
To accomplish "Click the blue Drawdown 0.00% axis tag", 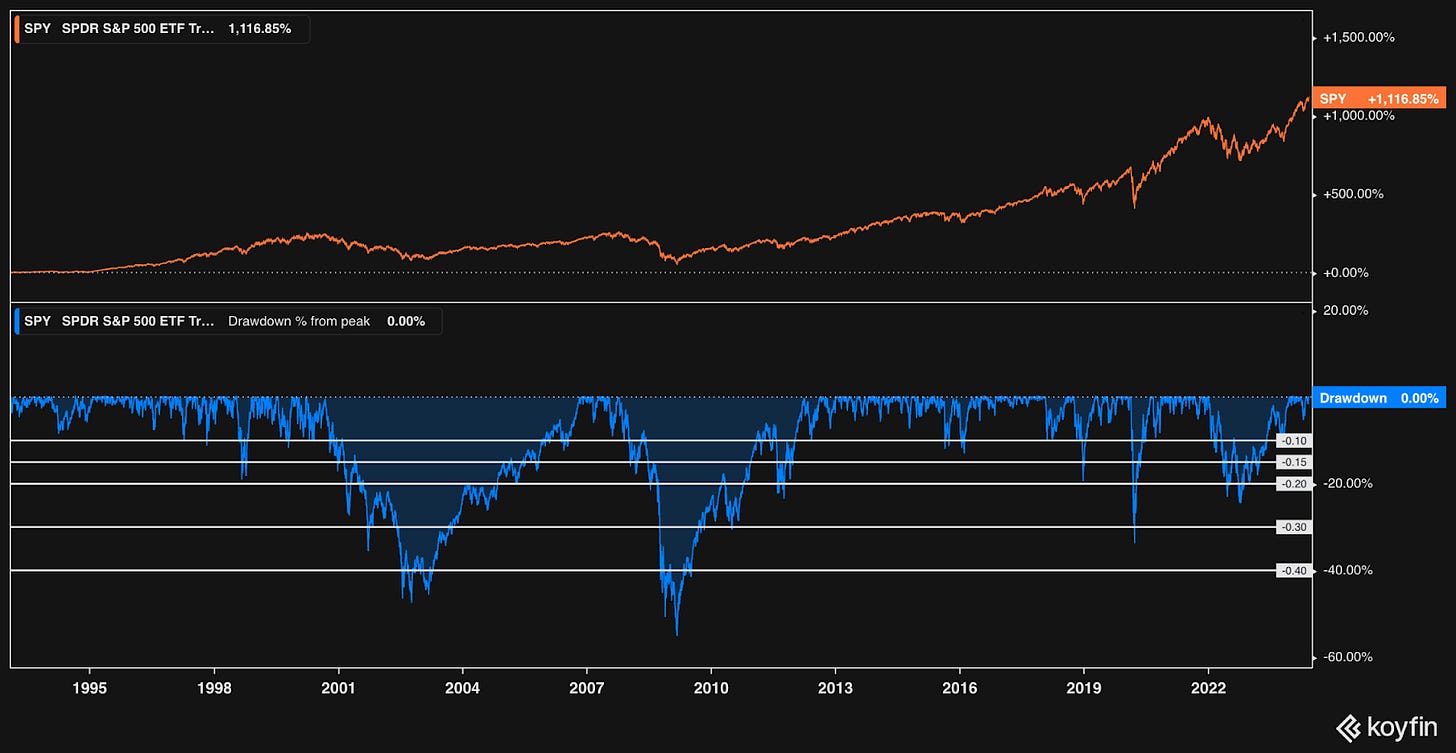I will 1378,398.
